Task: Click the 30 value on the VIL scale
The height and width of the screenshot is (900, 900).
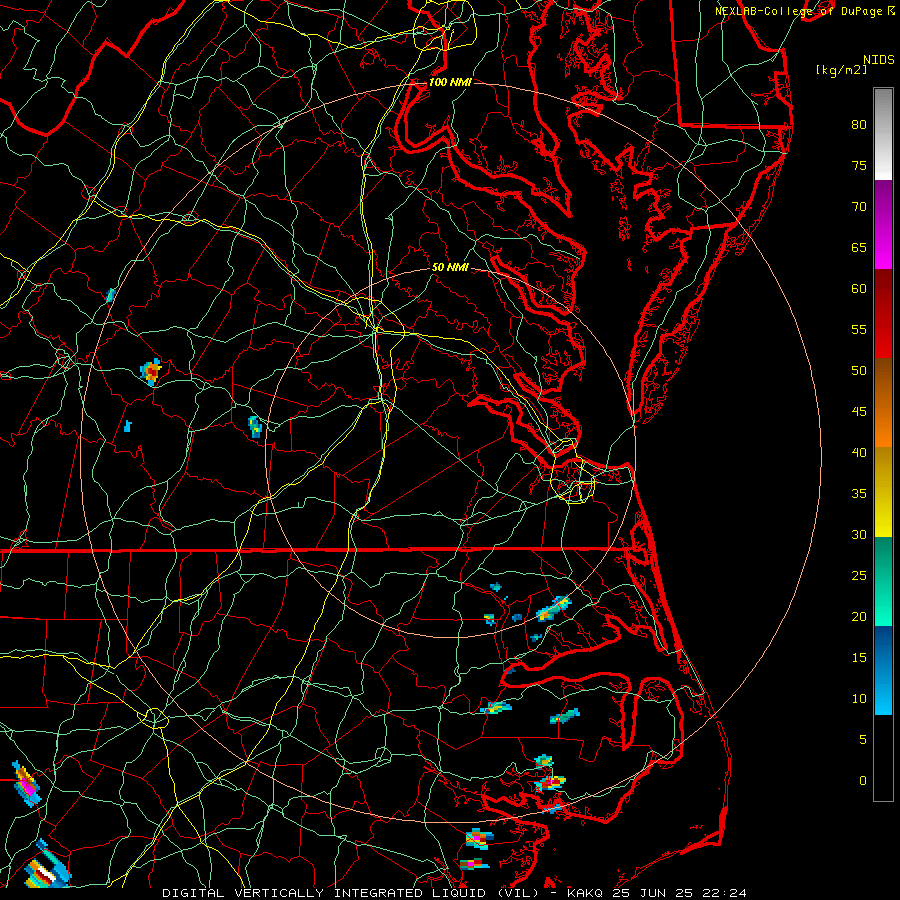Action: tap(859, 534)
